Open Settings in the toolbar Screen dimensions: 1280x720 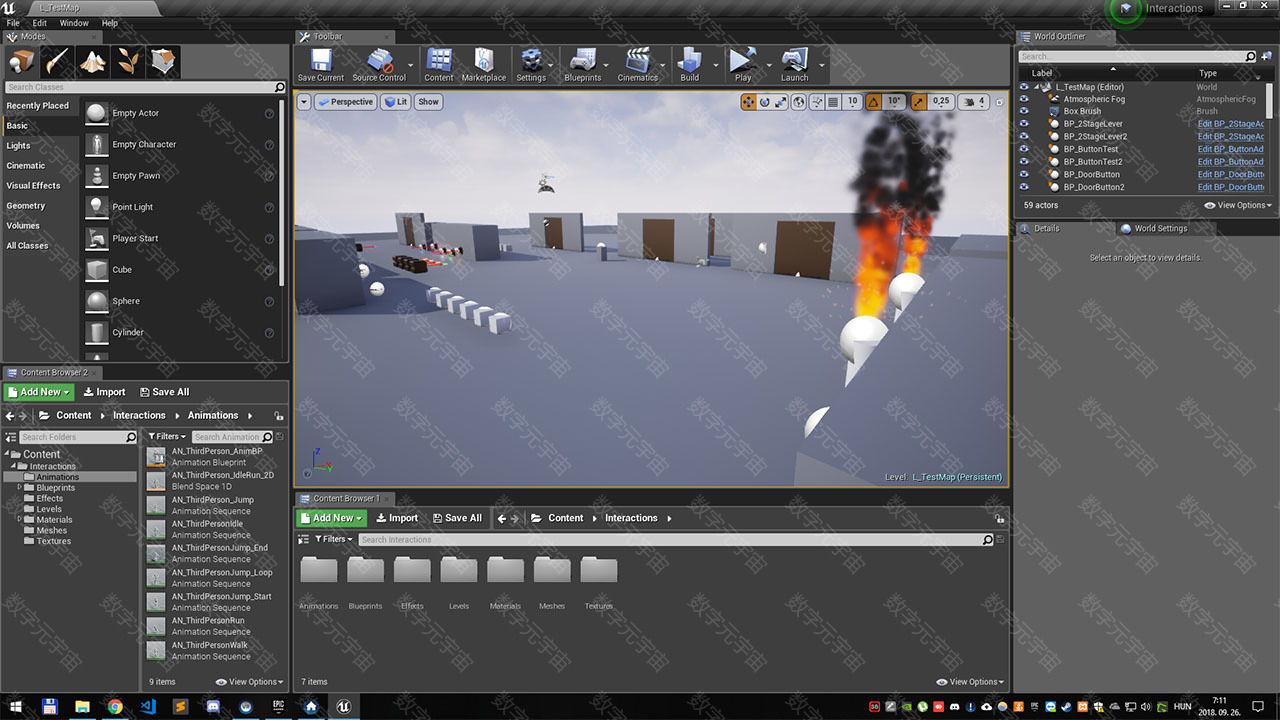pyautogui.click(x=531, y=65)
